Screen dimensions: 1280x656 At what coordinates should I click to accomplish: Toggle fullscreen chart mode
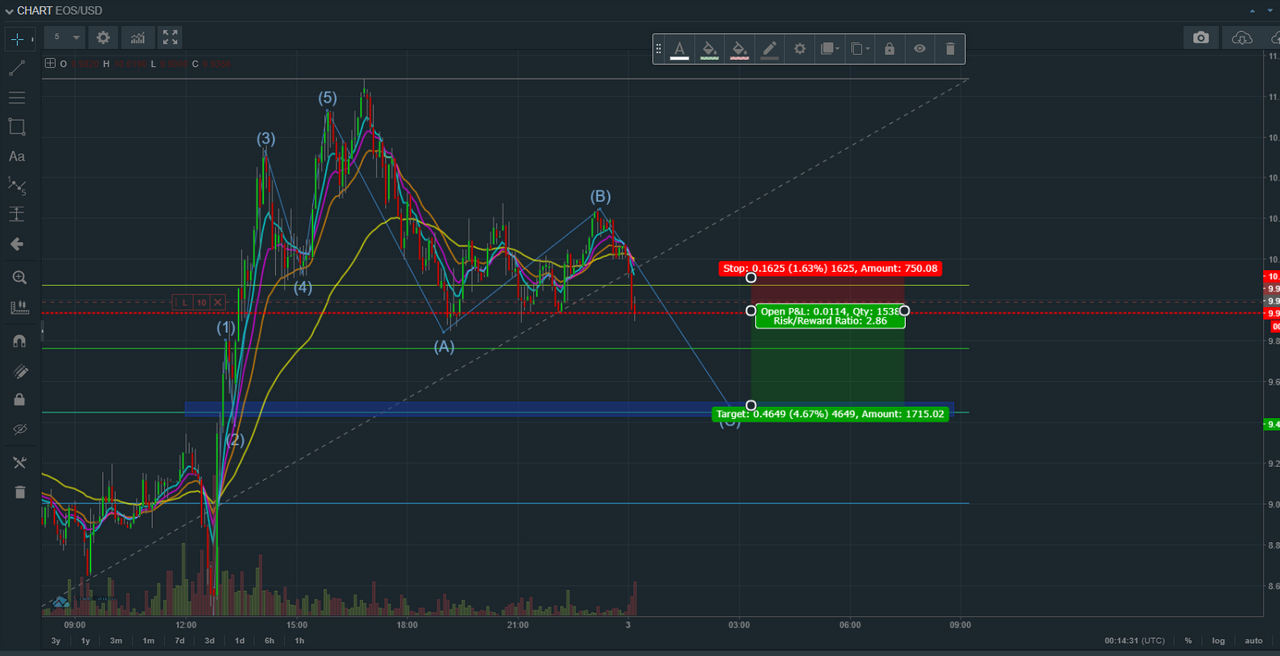[171, 37]
